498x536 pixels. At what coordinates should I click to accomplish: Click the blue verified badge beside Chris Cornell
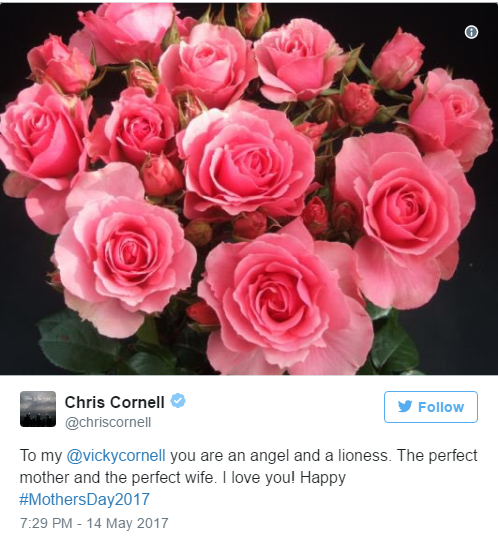pyautogui.click(x=178, y=400)
